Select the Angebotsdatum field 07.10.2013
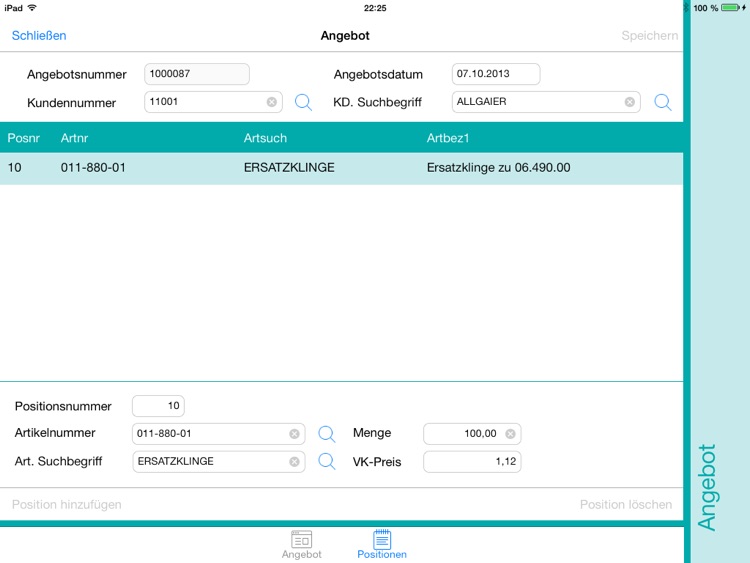Screen dimensions: 750x563 [x=496, y=74]
